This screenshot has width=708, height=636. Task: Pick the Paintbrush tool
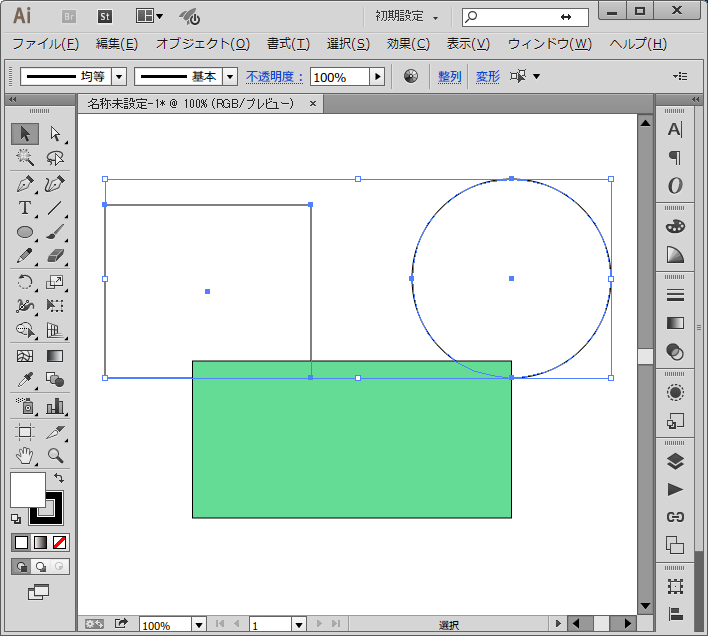[55, 232]
